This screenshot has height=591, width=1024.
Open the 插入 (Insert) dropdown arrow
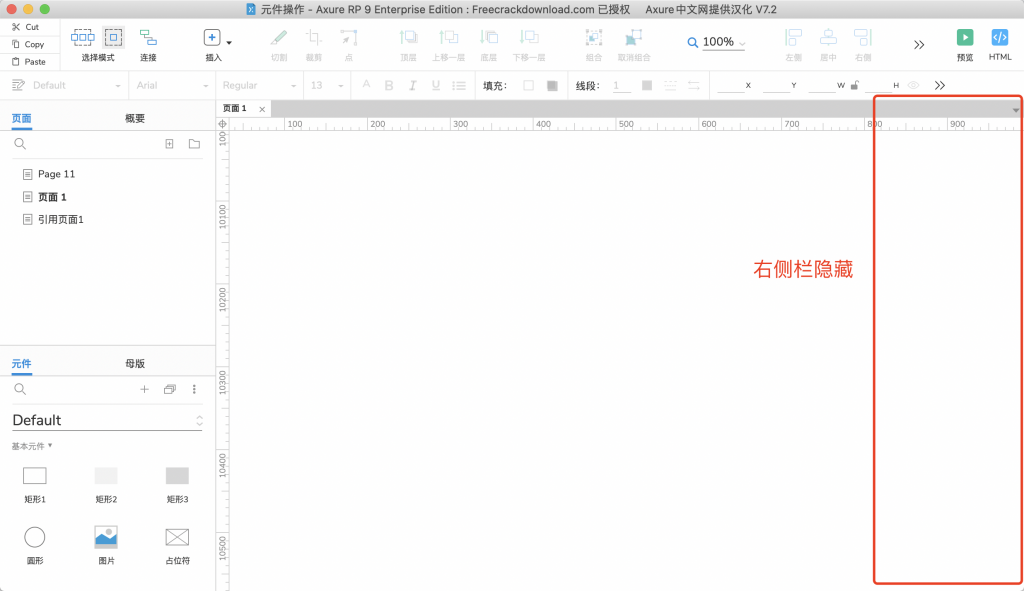[229, 43]
